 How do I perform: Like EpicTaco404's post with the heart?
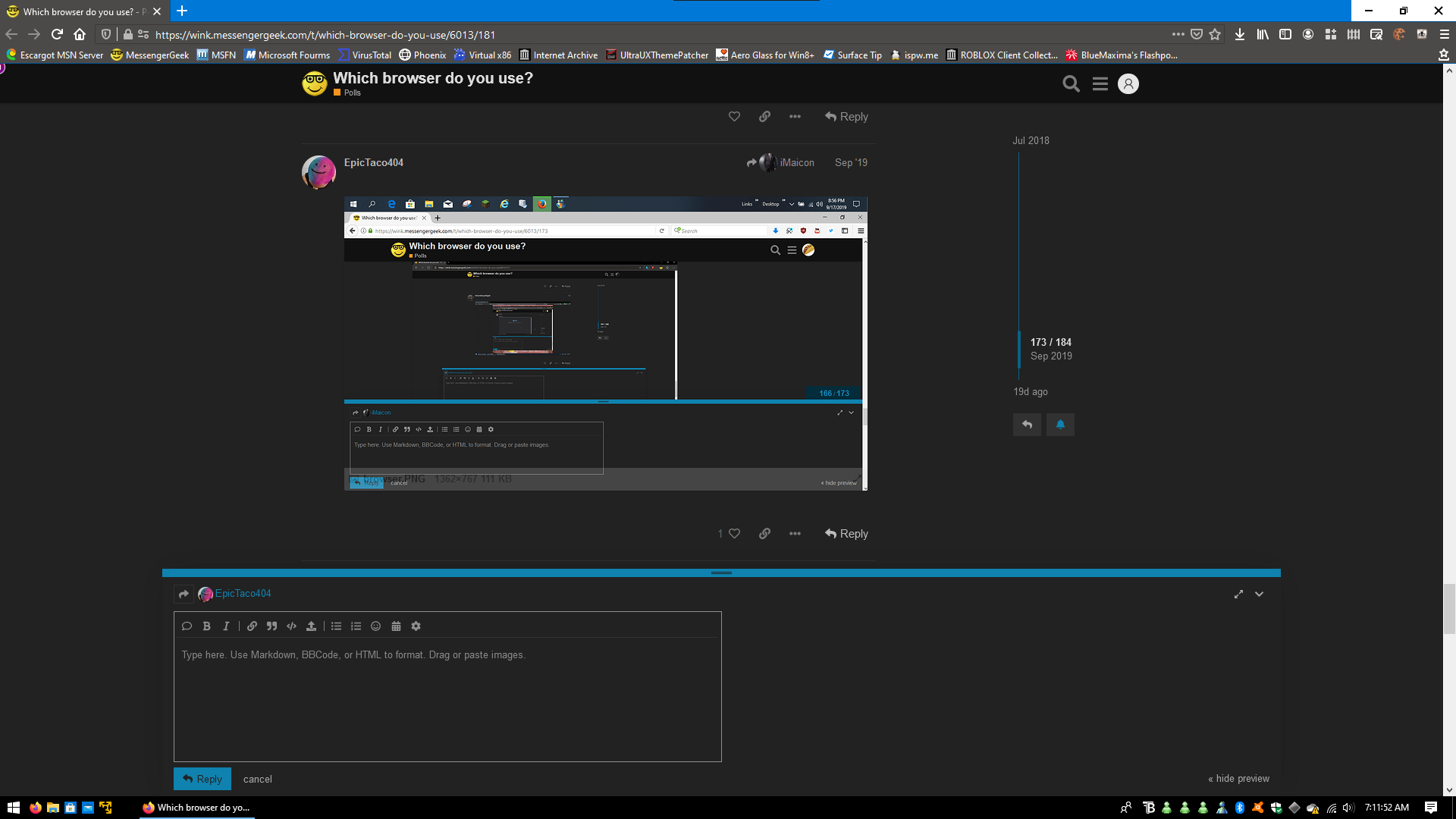[734, 534]
